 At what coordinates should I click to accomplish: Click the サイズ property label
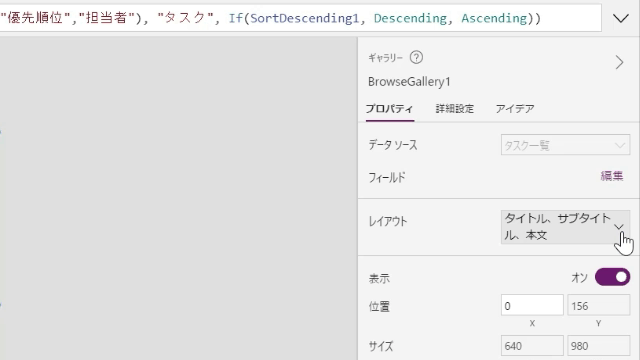381,346
